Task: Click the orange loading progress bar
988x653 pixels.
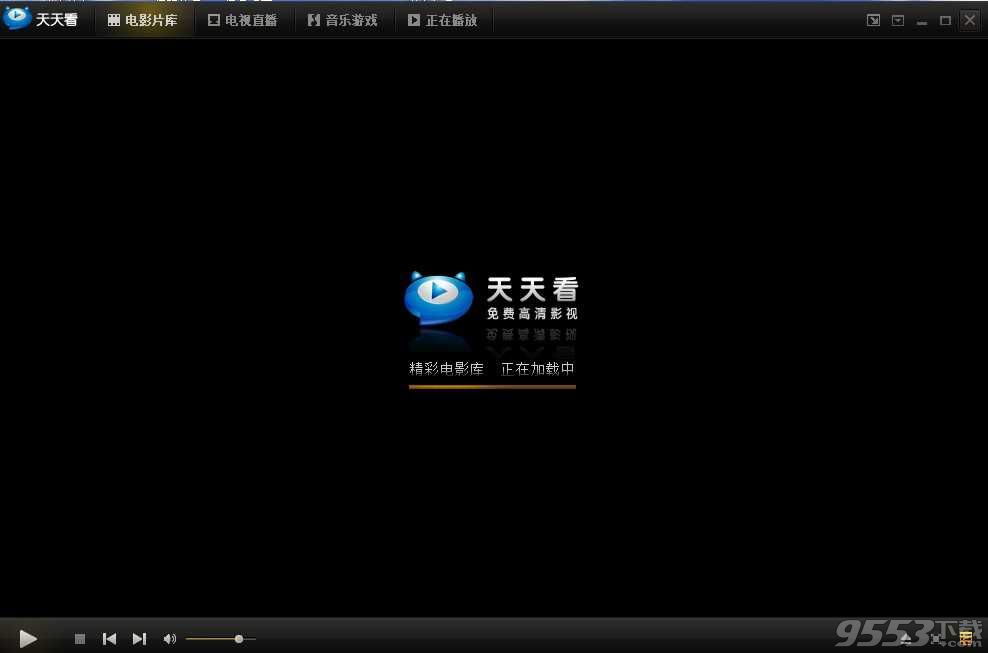Action: click(492, 386)
